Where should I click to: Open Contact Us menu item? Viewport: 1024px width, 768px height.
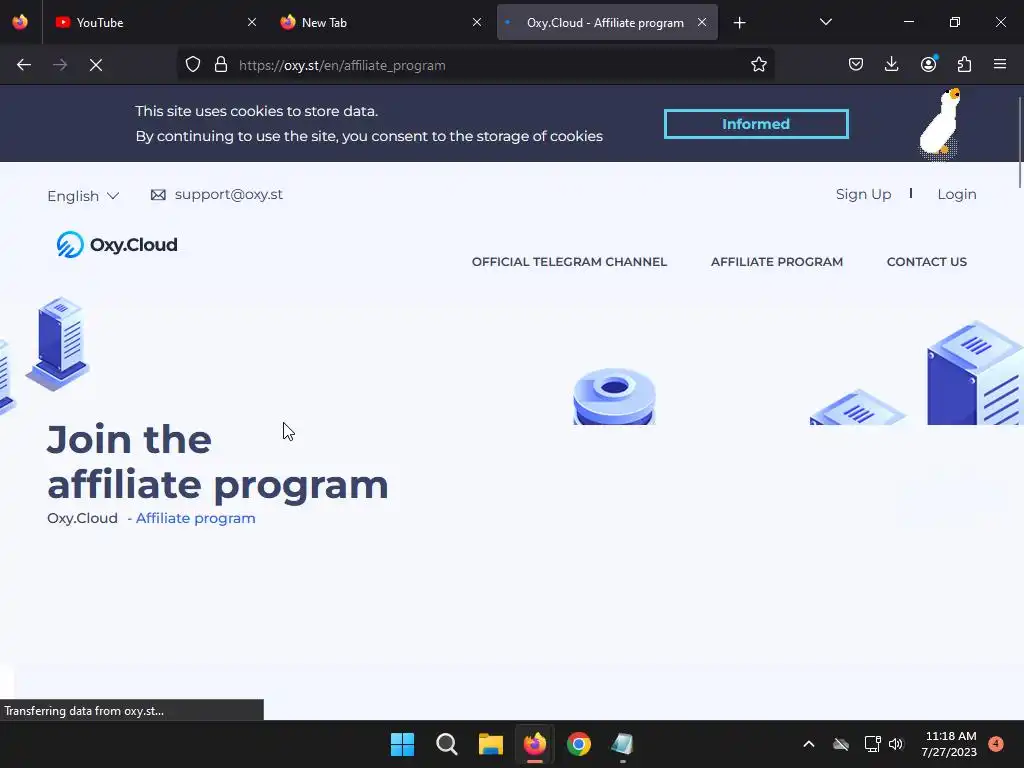[x=927, y=262]
